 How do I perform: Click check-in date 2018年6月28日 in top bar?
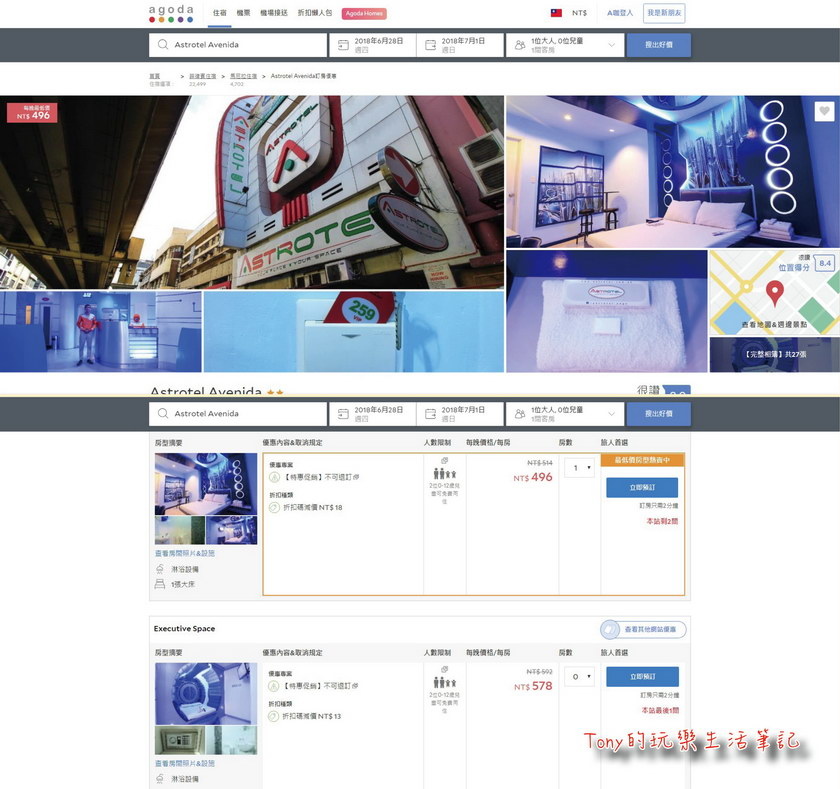point(372,45)
